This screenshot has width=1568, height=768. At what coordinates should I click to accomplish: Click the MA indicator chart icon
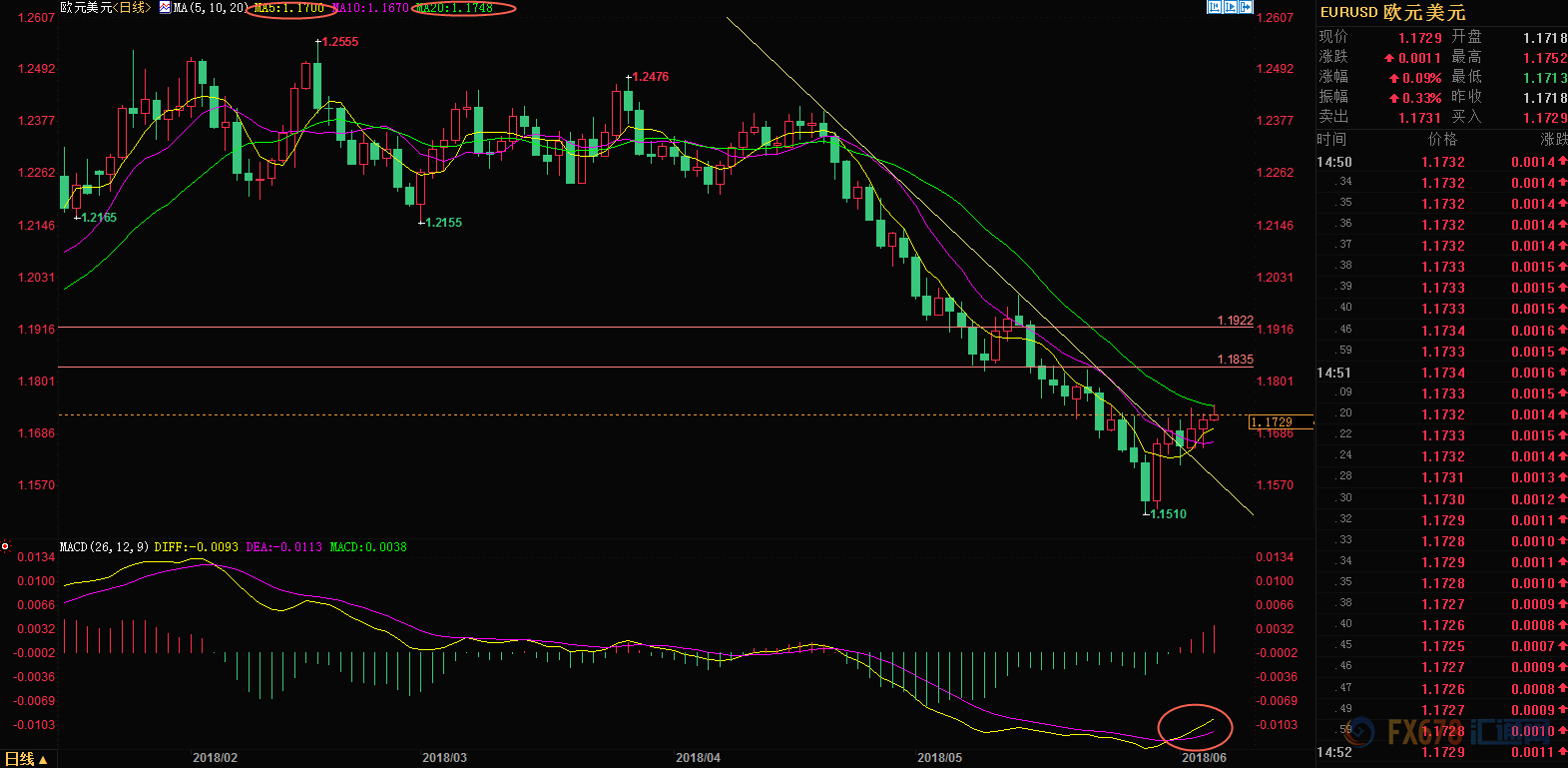(x=165, y=7)
